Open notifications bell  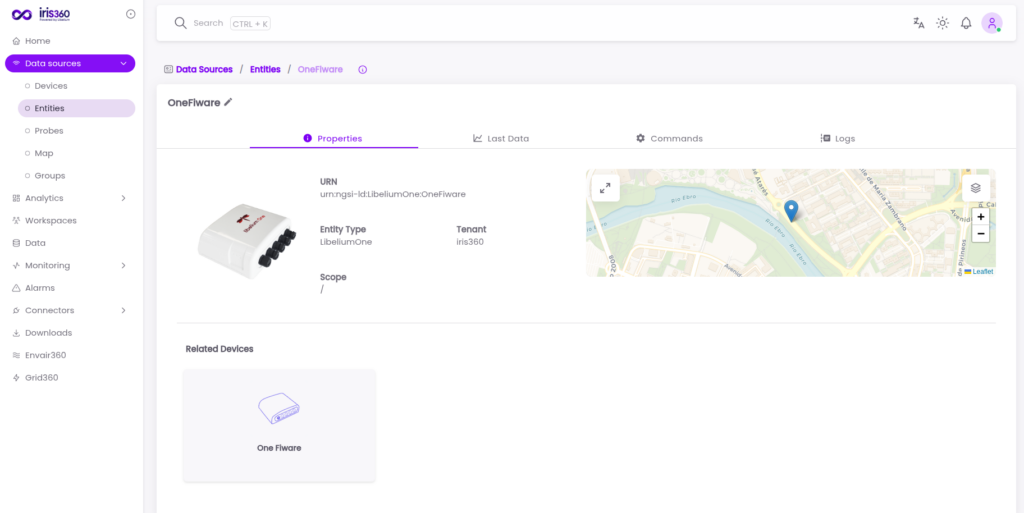(x=966, y=23)
